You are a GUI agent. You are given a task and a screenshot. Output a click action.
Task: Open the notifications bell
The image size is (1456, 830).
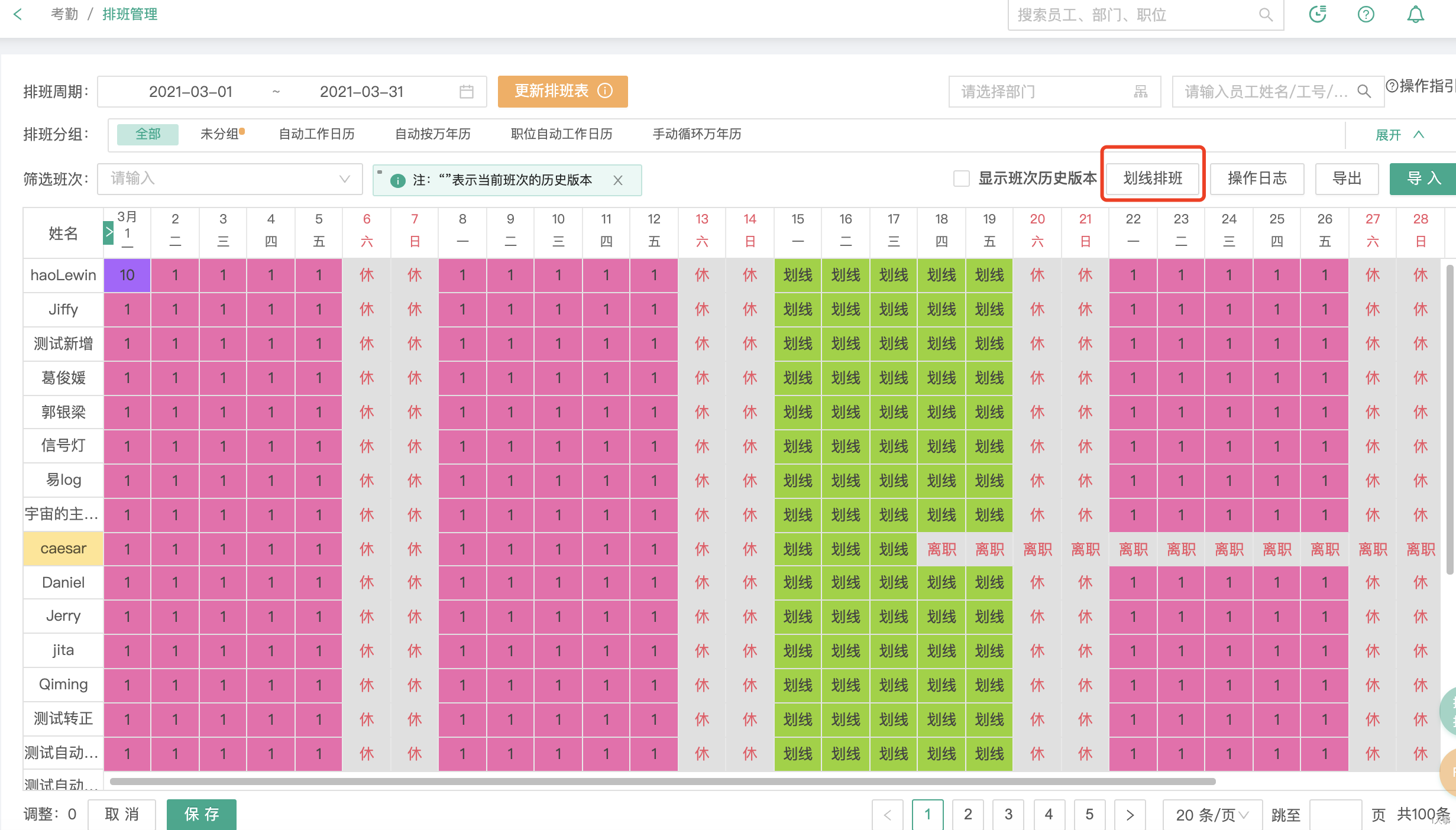coord(1415,14)
